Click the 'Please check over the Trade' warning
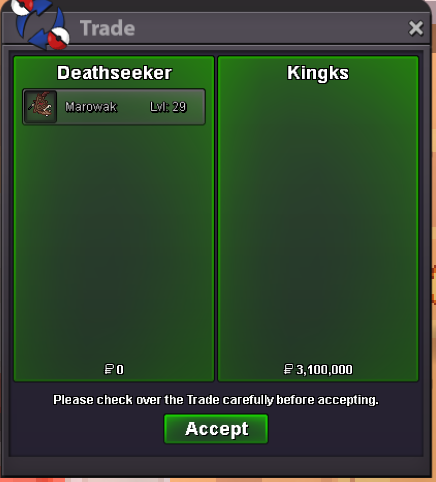Image resolution: width=436 pixels, height=482 pixels. tap(216, 400)
